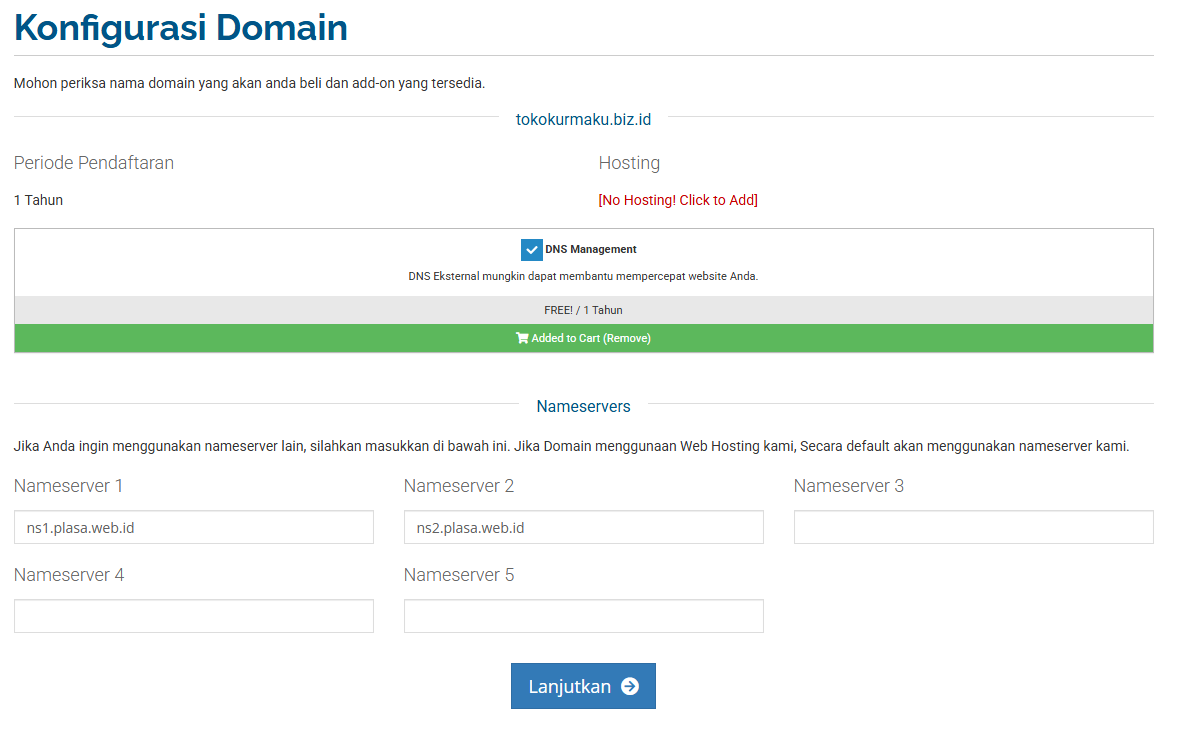Click the Nameserver 3 field label
The height and width of the screenshot is (753, 1193).
tap(848, 486)
